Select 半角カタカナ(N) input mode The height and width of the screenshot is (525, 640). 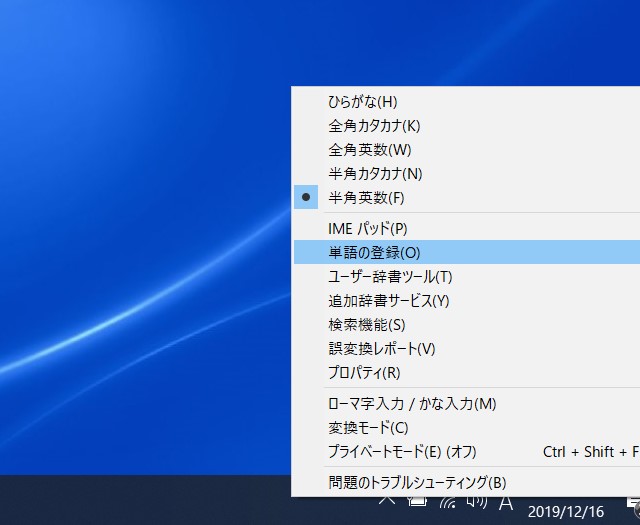(467, 174)
